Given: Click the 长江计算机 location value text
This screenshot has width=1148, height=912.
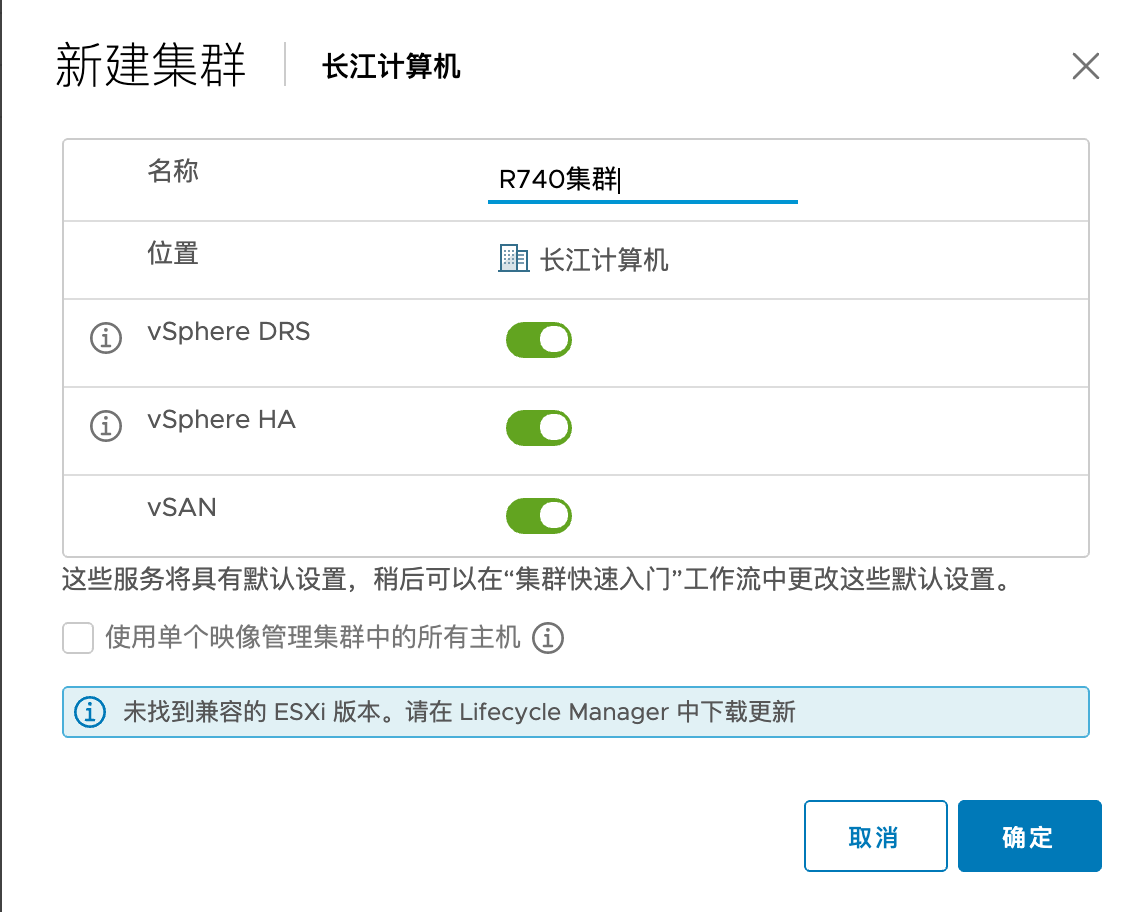Looking at the screenshot, I should tap(604, 260).
